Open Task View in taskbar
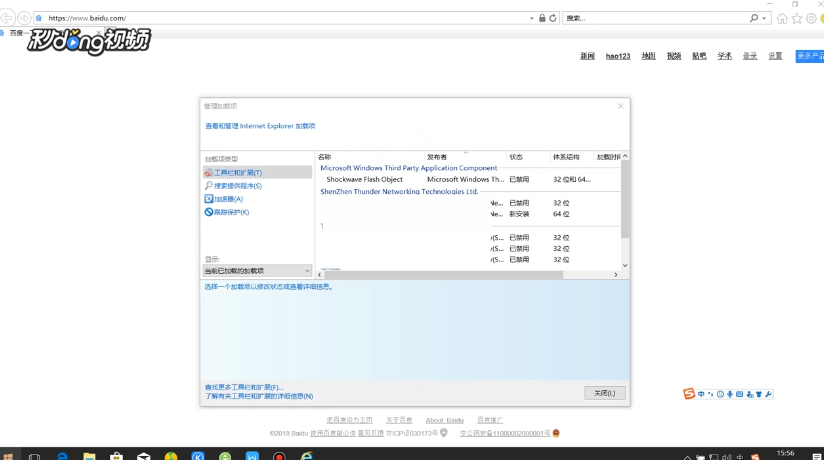Image resolution: width=824 pixels, height=460 pixels. 34,456
